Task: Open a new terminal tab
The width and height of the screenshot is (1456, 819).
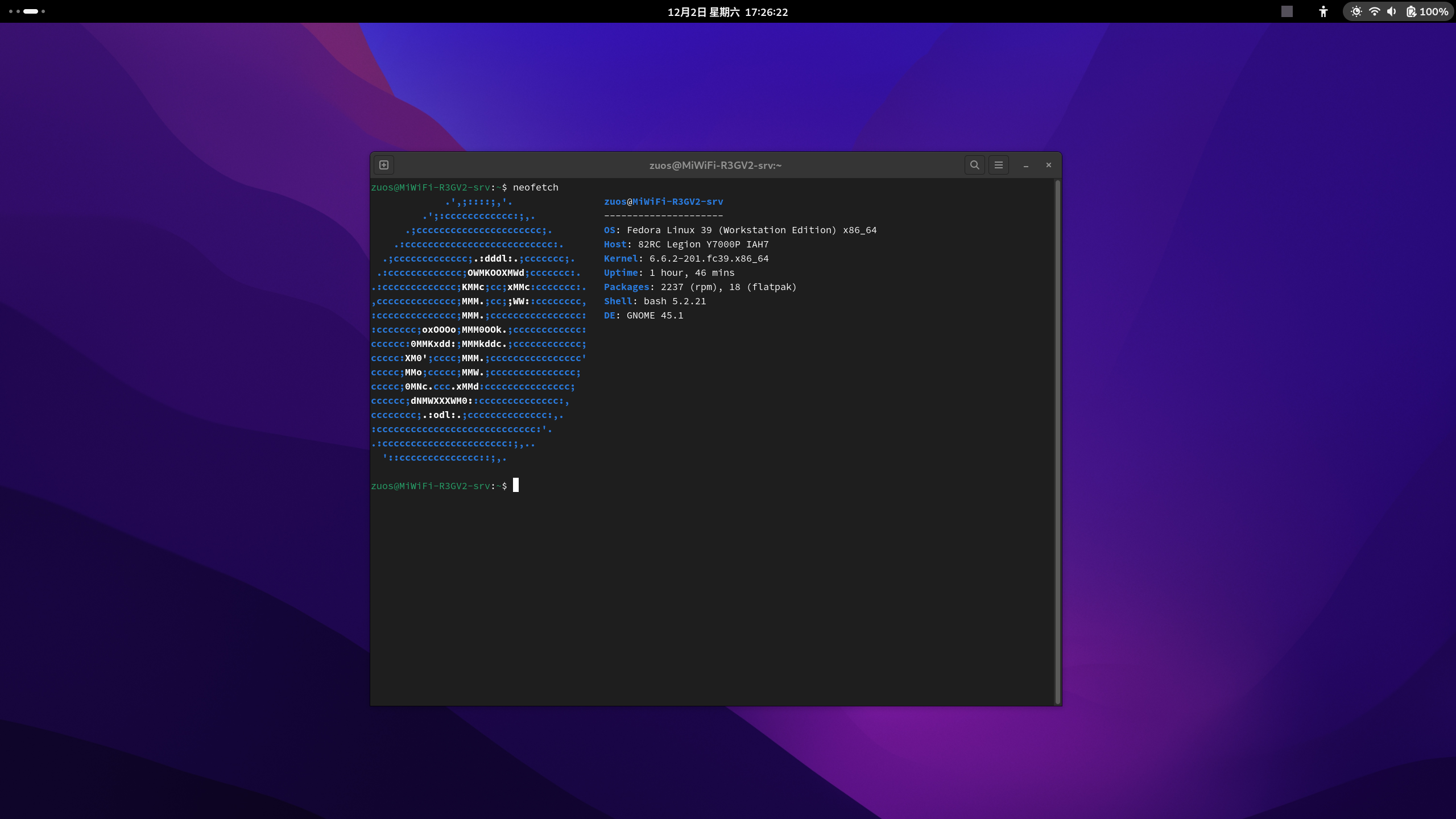Action: [384, 165]
